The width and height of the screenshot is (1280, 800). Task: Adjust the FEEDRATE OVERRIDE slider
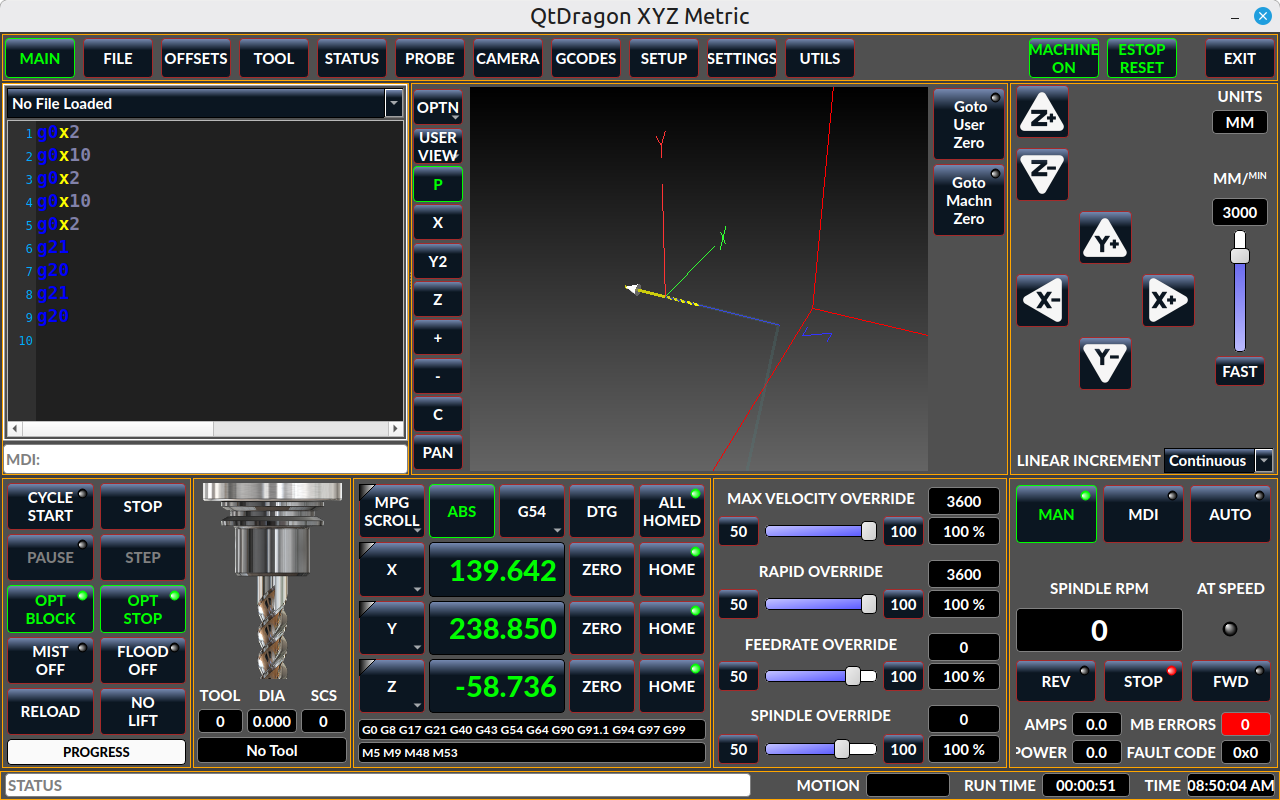821,676
